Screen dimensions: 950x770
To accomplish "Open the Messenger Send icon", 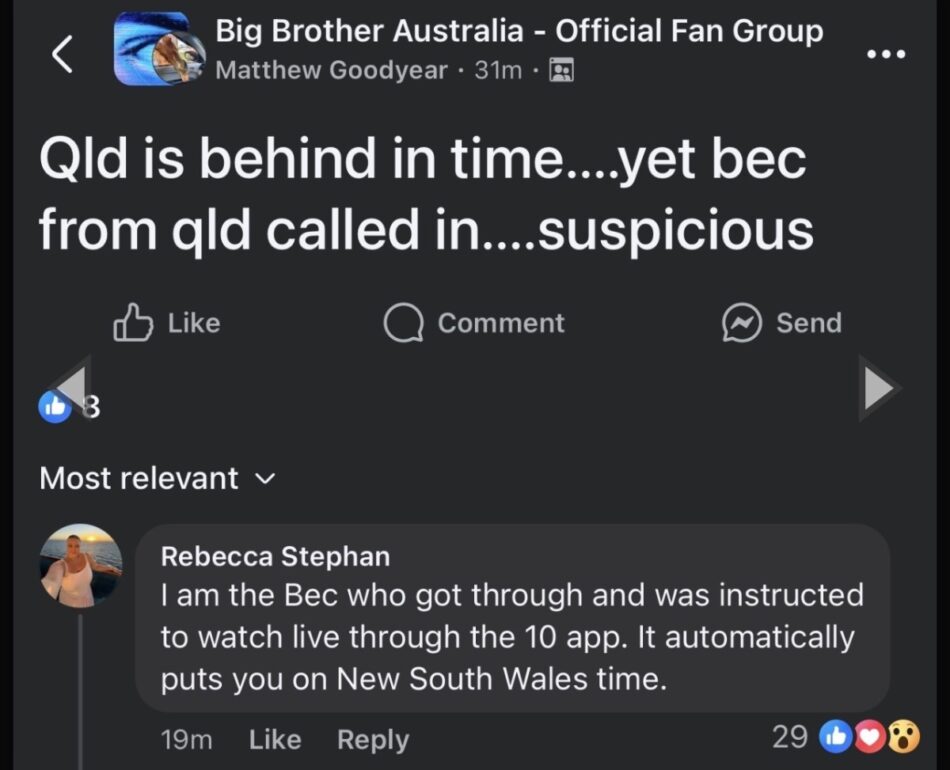I will pos(741,323).
